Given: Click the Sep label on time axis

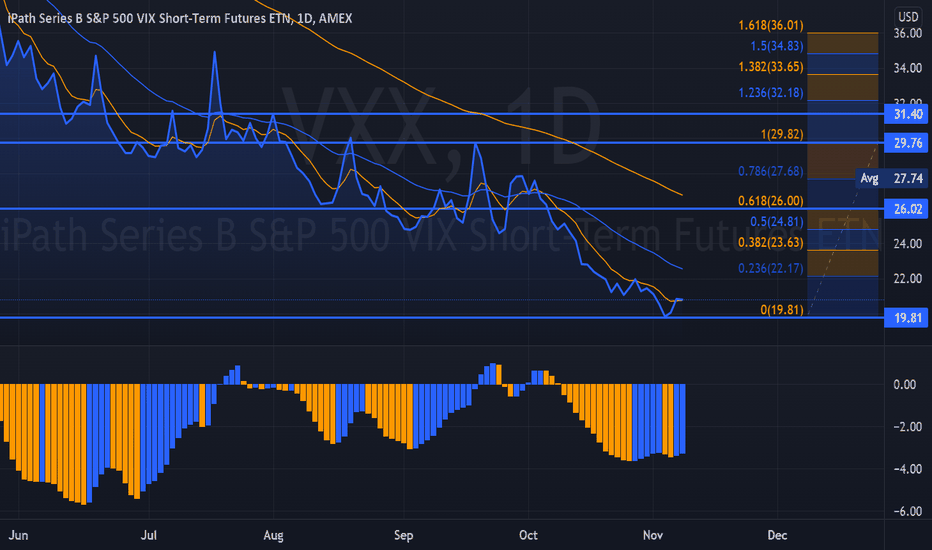Looking at the screenshot, I should pos(404,535).
